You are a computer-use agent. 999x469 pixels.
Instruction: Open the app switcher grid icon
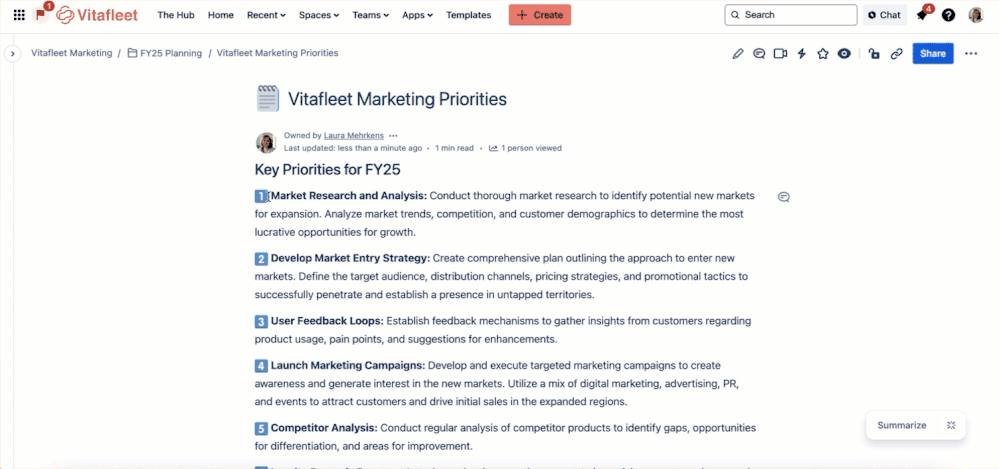19,15
